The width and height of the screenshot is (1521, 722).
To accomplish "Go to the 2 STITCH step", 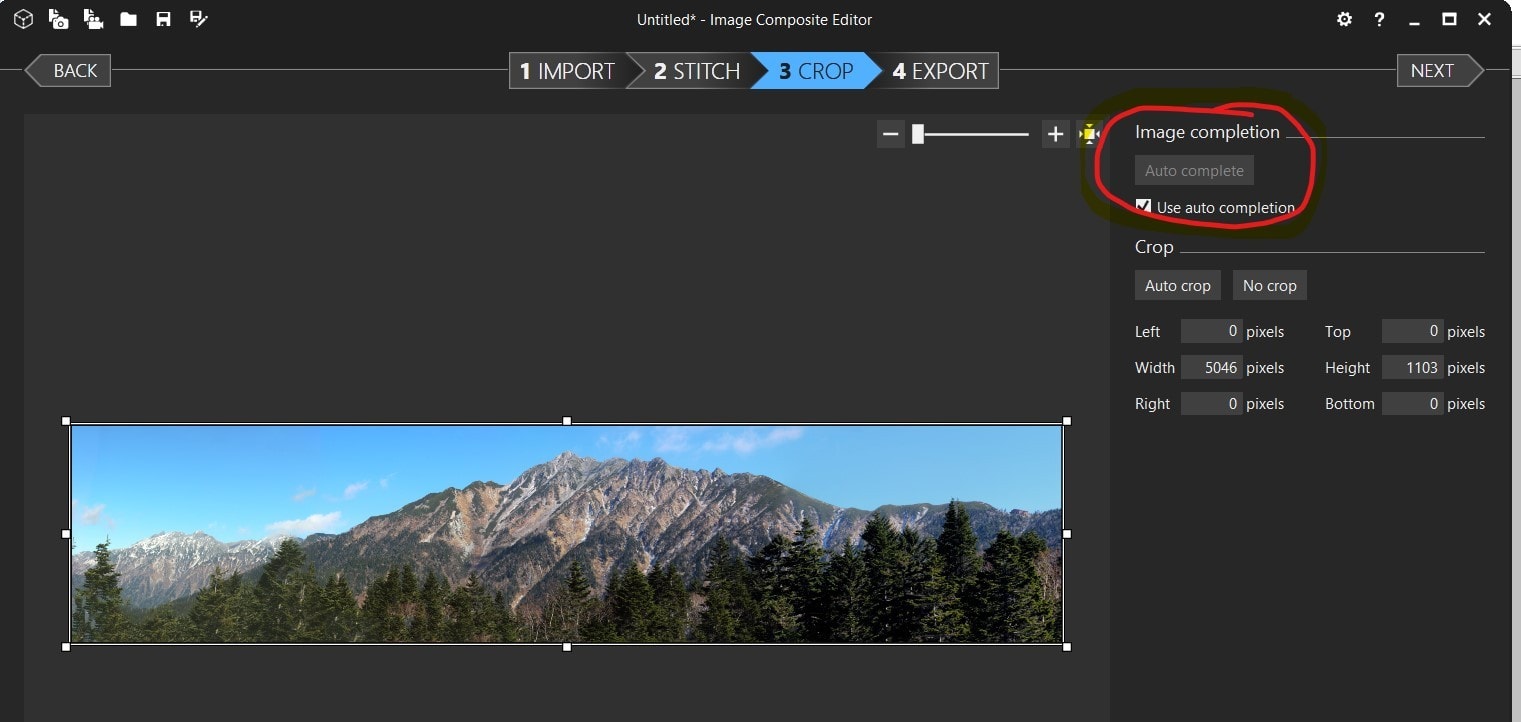I will pos(696,71).
